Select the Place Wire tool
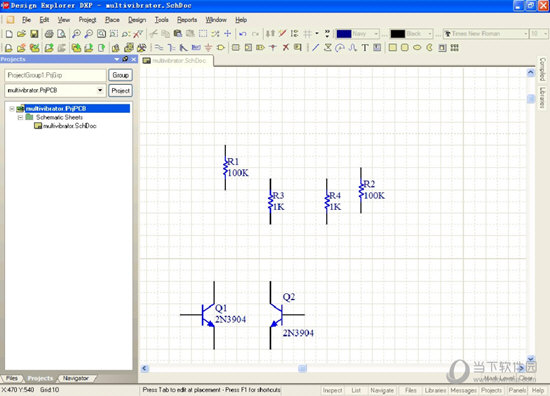Image resolution: width=550 pixels, height=396 pixels. (x=159, y=48)
